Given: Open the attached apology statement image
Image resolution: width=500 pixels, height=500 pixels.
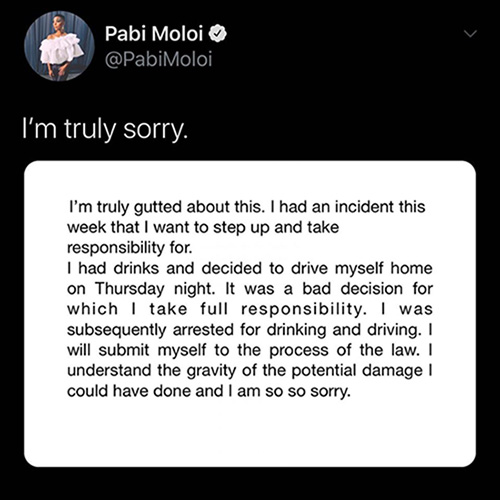Looking at the screenshot, I should tap(250, 314).
